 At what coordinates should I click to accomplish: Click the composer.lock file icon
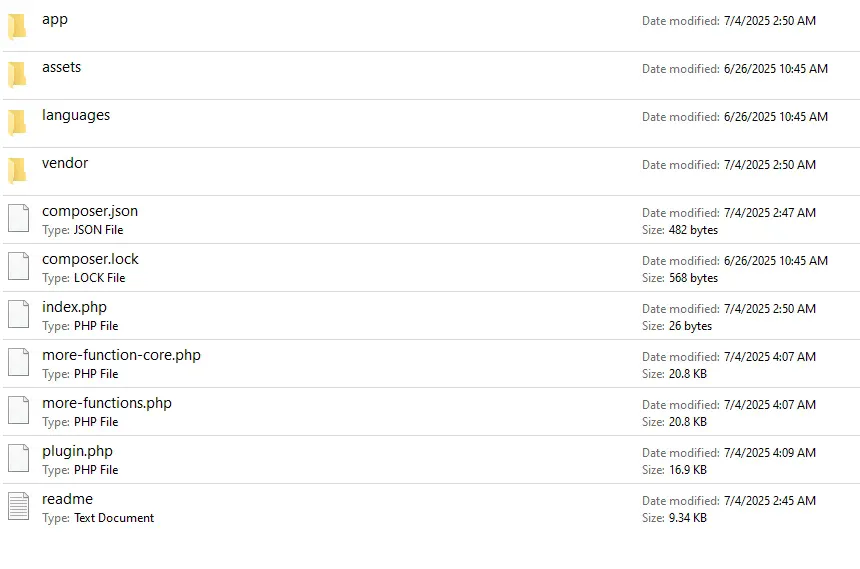click(x=18, y=267)
